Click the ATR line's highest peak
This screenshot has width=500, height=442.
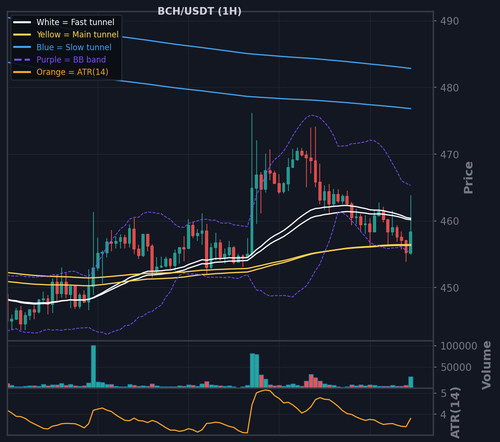(266, 390)
